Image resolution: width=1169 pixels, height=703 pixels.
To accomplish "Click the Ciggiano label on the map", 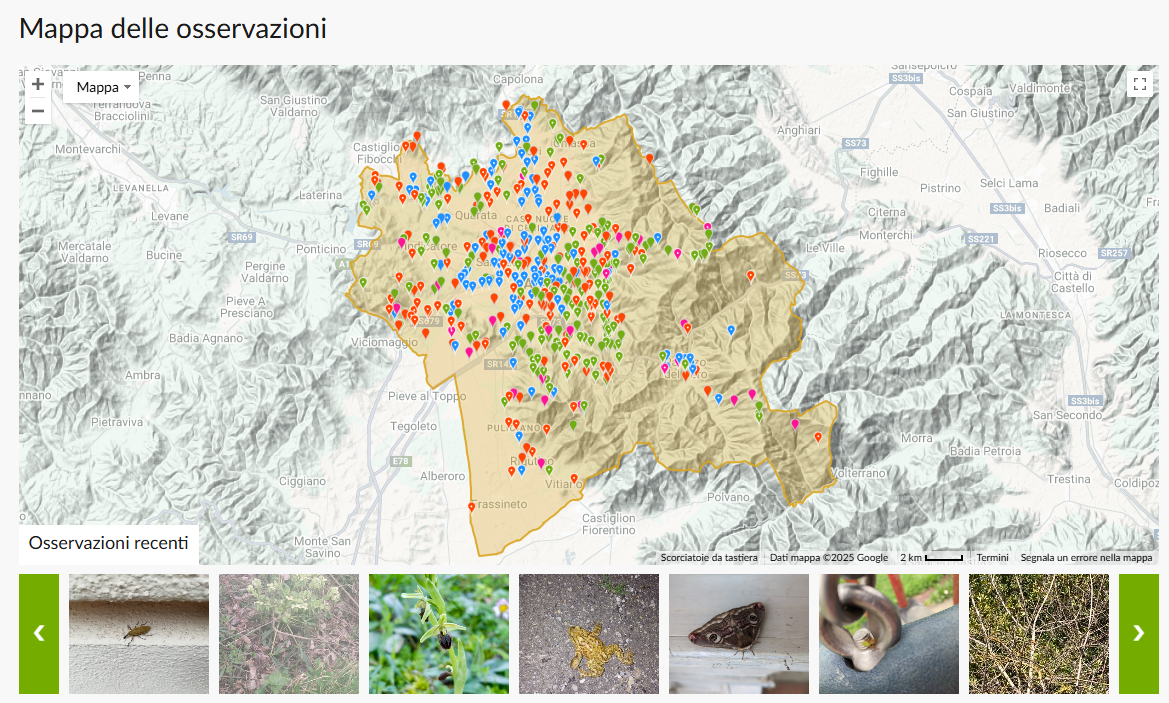I will [302, 482].
